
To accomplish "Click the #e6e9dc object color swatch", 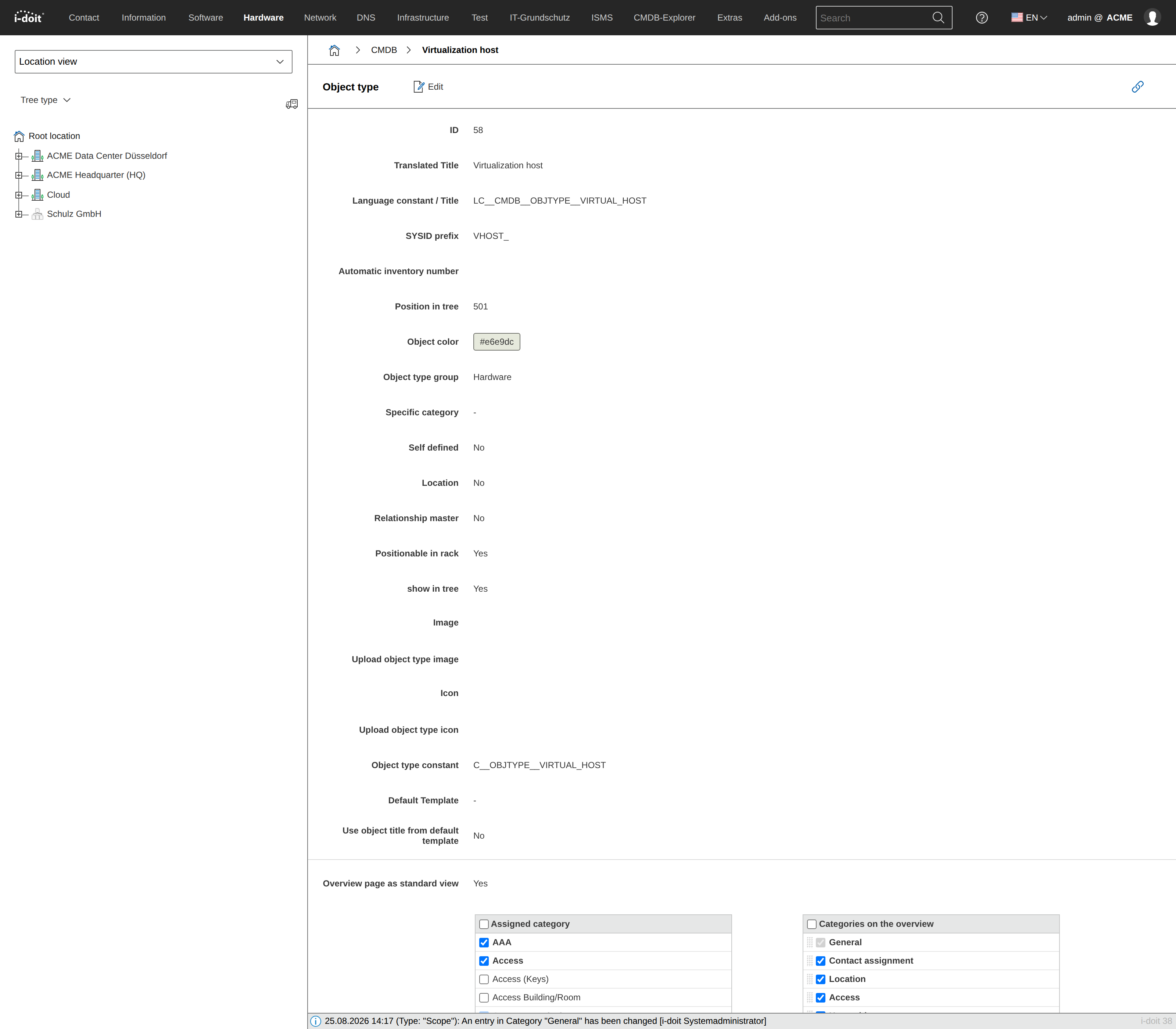I will (x=497, y=342).
